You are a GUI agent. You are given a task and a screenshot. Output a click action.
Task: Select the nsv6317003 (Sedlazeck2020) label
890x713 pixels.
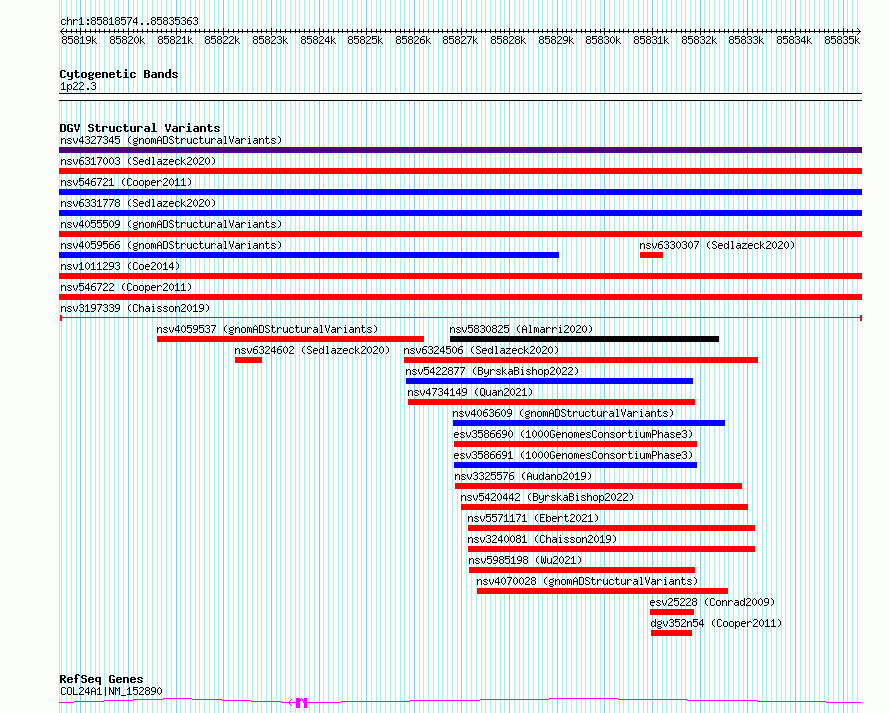[x=138, y=161]
